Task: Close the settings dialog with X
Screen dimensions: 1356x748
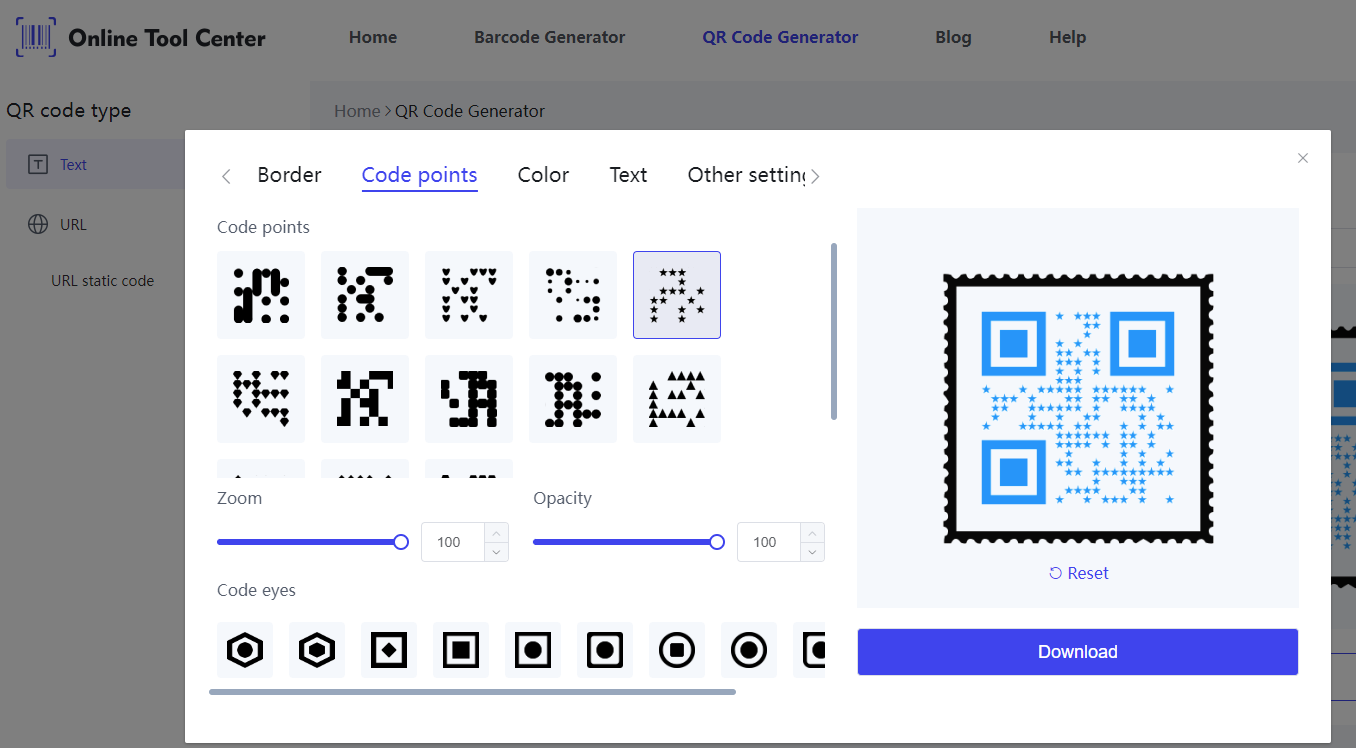Action: [x=1302, y=158]
